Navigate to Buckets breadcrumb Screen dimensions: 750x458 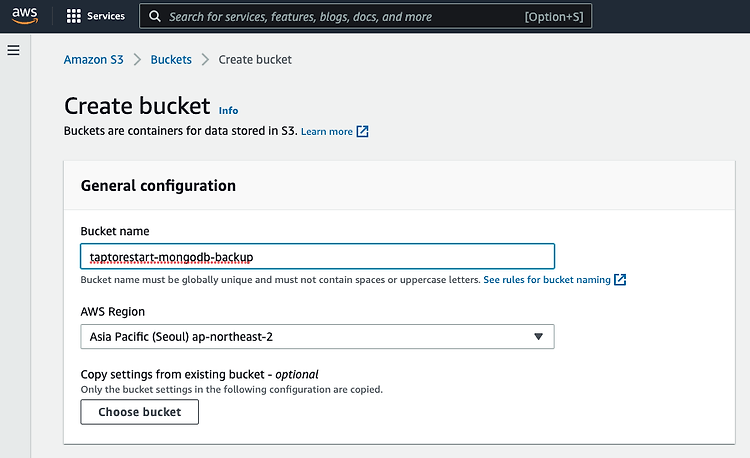click(171, 60)
